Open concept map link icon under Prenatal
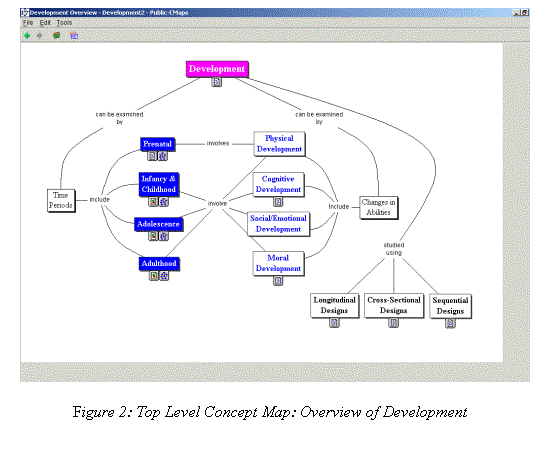Viewport: 542px width, 451px height. pyautogui.click(x=163, y=156)
